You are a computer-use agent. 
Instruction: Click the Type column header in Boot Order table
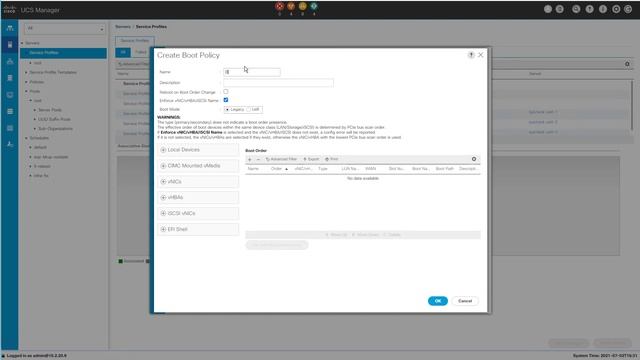(x=323, y=169)
